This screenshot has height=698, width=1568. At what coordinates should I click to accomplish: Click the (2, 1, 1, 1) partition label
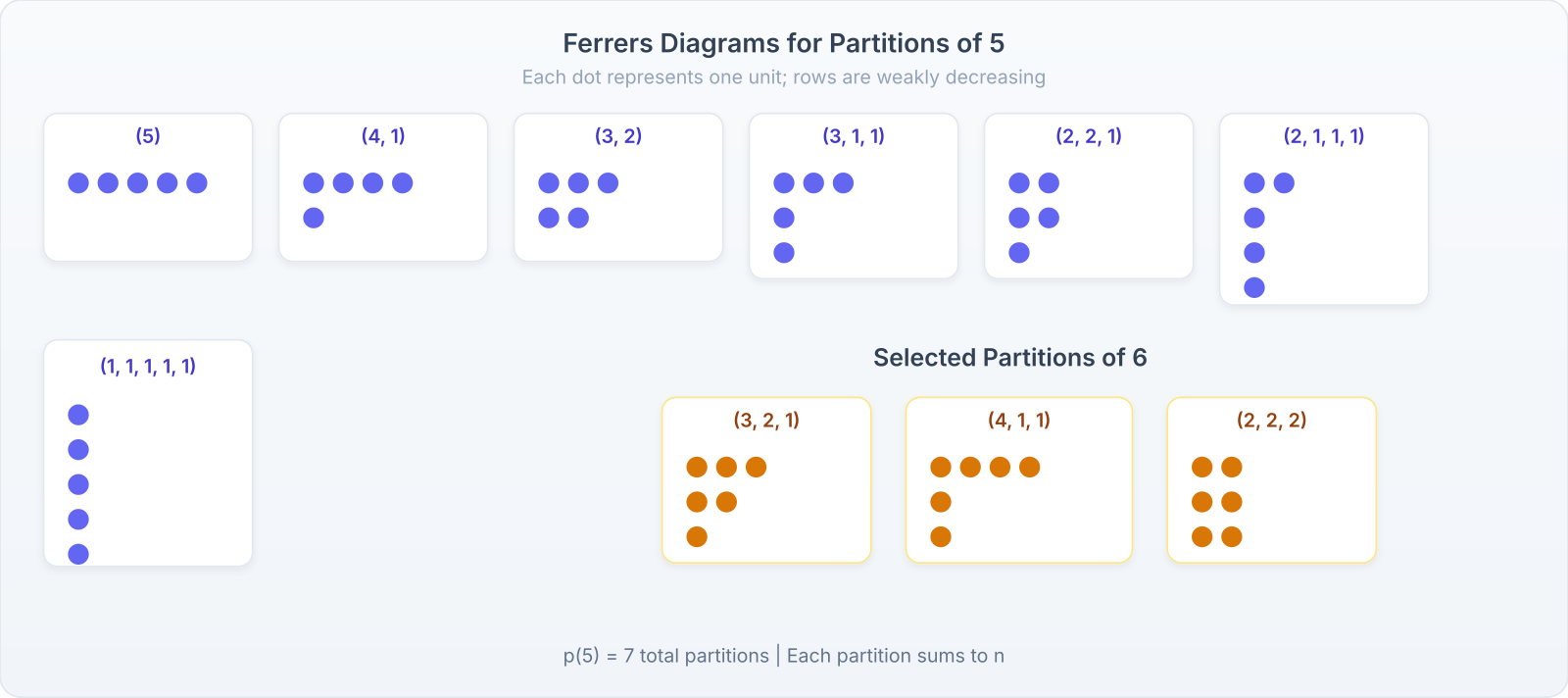(1324, 136)
